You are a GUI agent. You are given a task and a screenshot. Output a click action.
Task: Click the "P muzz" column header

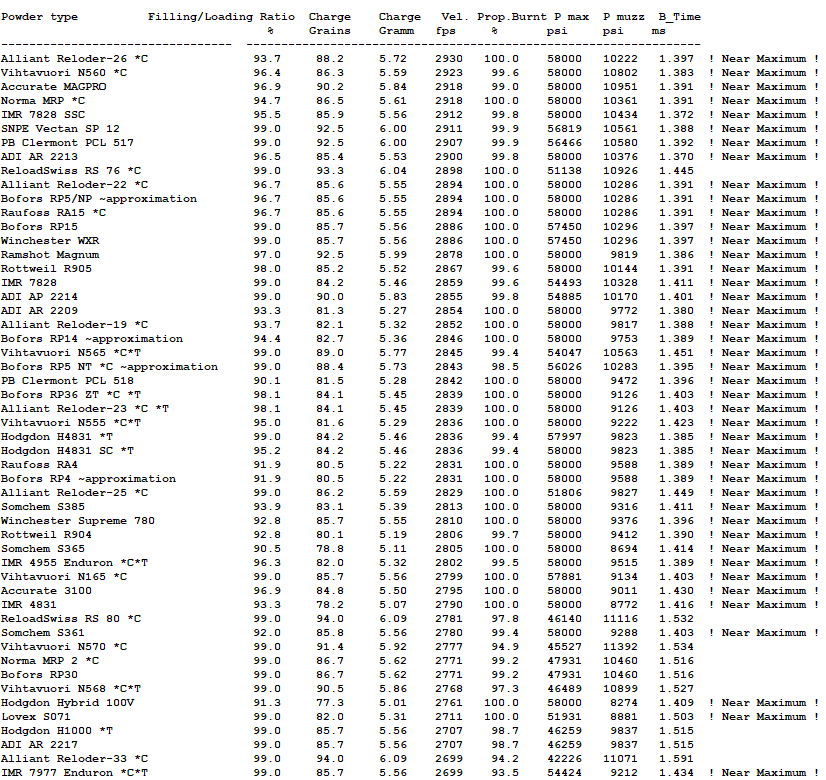click(x=624, y=17)
